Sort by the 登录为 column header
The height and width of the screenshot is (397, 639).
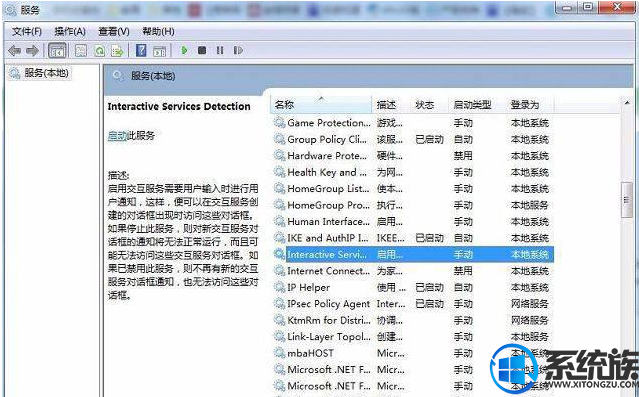pos(530,105)
